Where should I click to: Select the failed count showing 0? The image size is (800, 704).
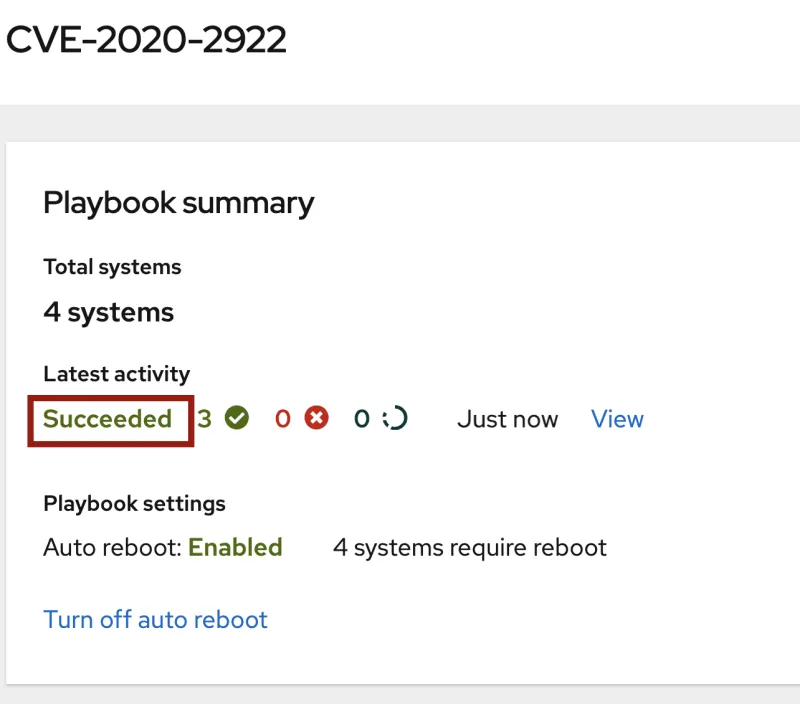click(x=283, y=419)
